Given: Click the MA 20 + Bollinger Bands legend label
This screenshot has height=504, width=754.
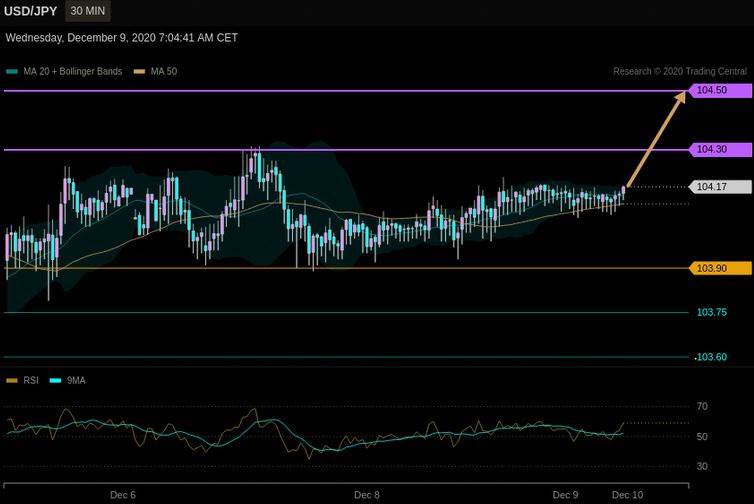Looking at the screenshot, I should click(x=73, y=71).
